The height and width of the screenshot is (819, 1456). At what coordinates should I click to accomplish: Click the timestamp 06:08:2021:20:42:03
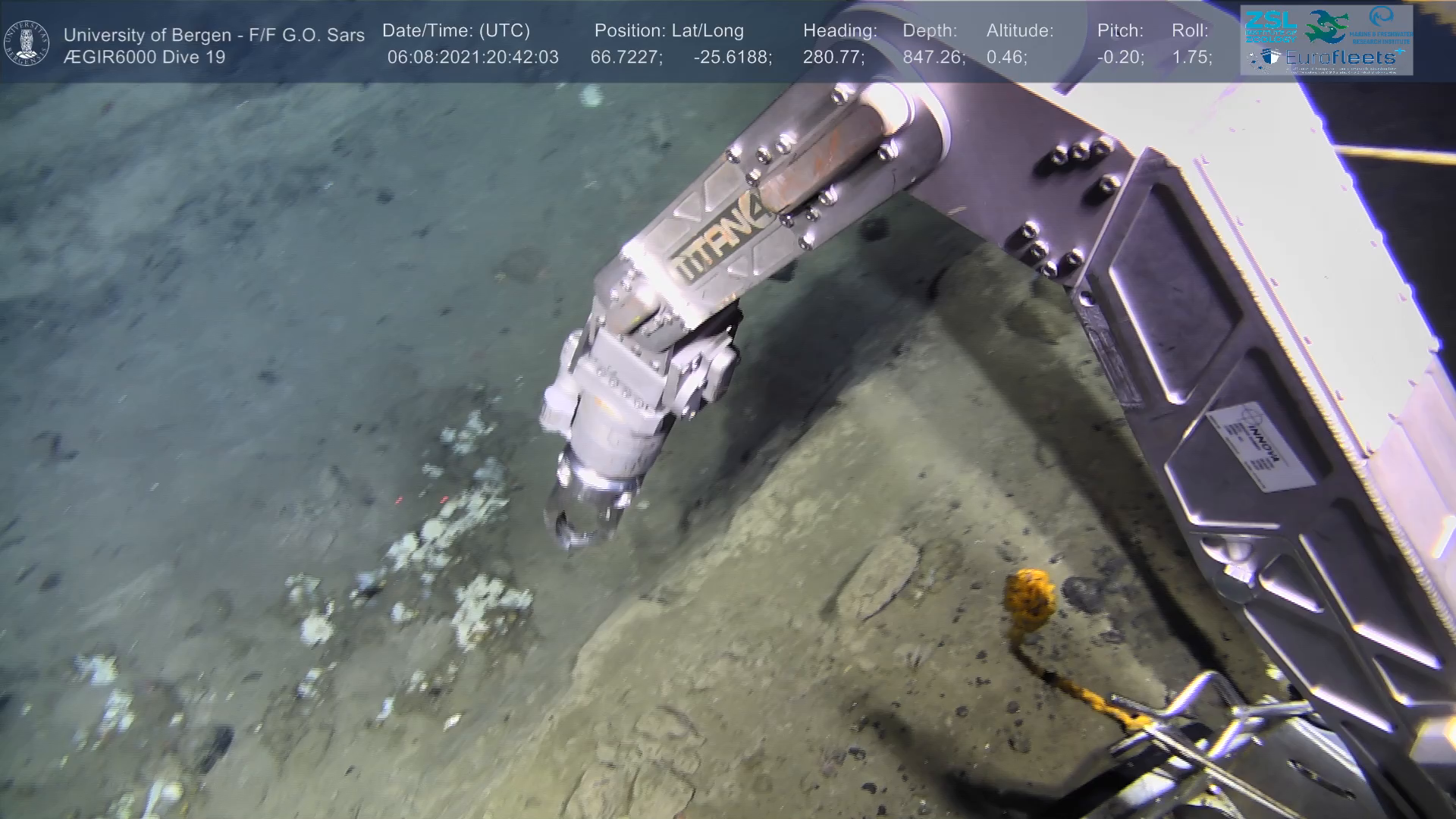pyautogui.click(x=472, y=58)
